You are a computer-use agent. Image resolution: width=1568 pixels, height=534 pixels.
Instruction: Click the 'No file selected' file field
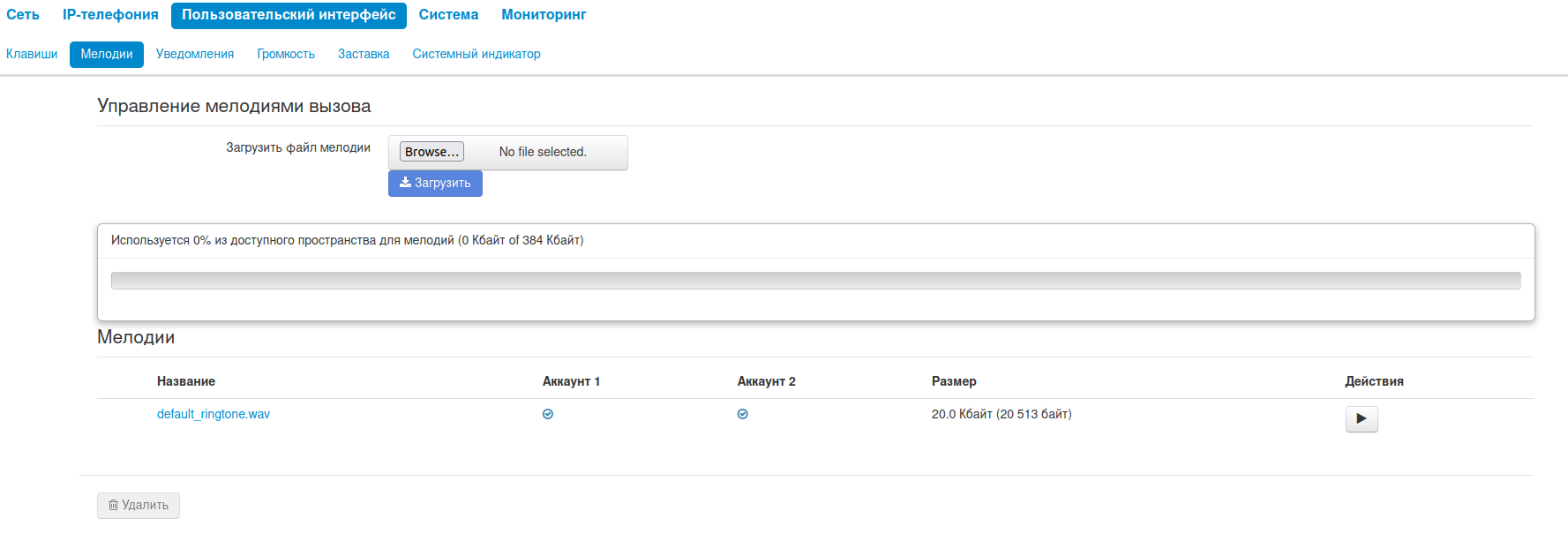click(x=543, y=152)
